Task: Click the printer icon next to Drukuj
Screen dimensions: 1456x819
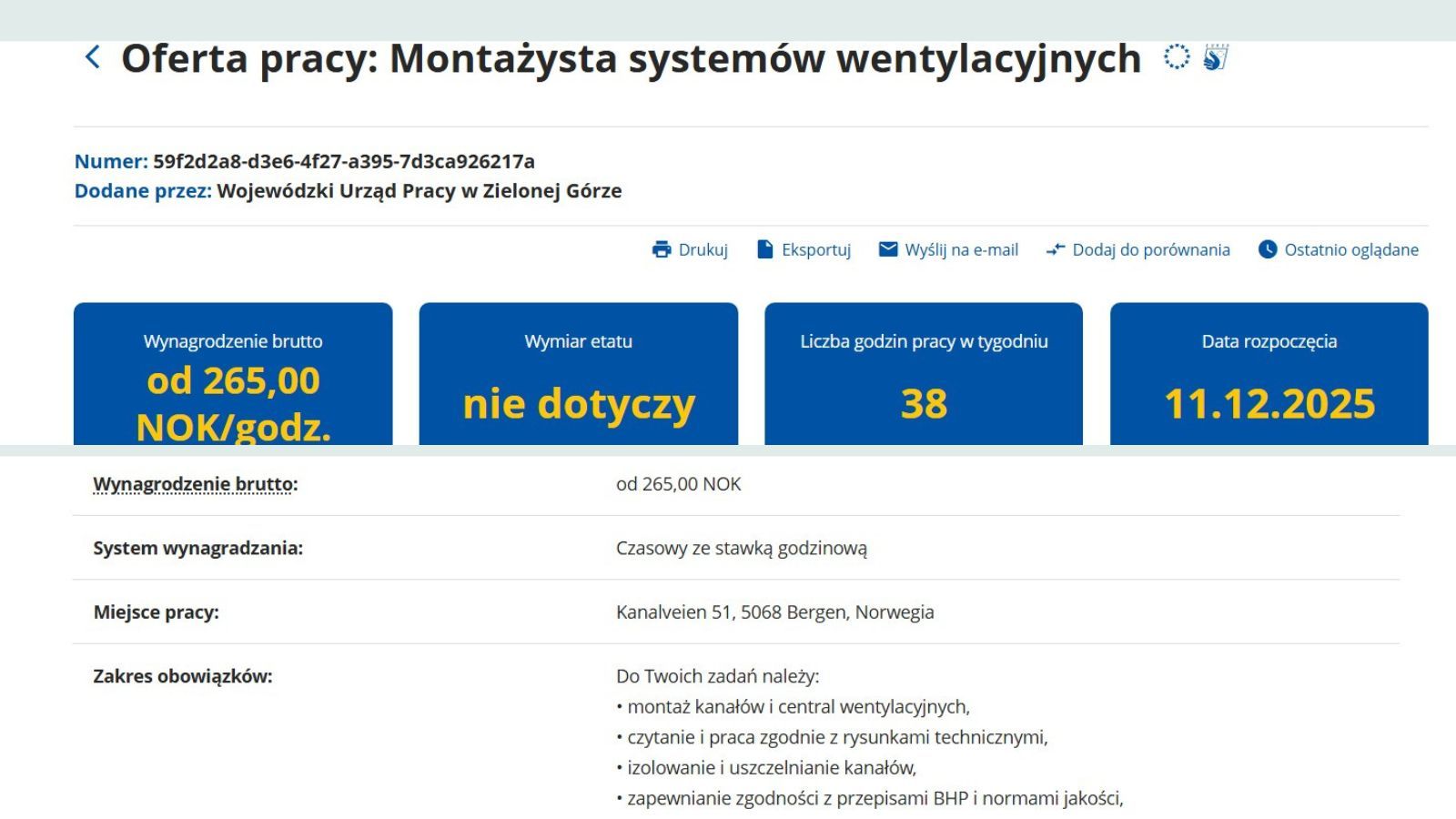Action: click(660, 248)
